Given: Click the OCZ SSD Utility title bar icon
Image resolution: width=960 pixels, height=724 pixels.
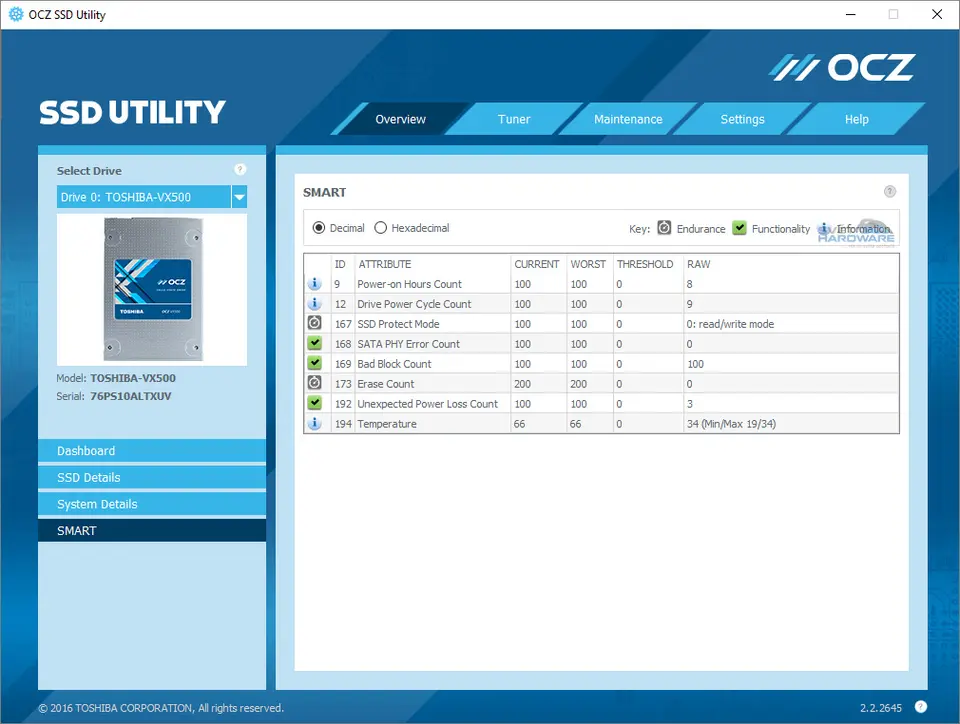Looking at the screenshot, I should pos(16,14).
